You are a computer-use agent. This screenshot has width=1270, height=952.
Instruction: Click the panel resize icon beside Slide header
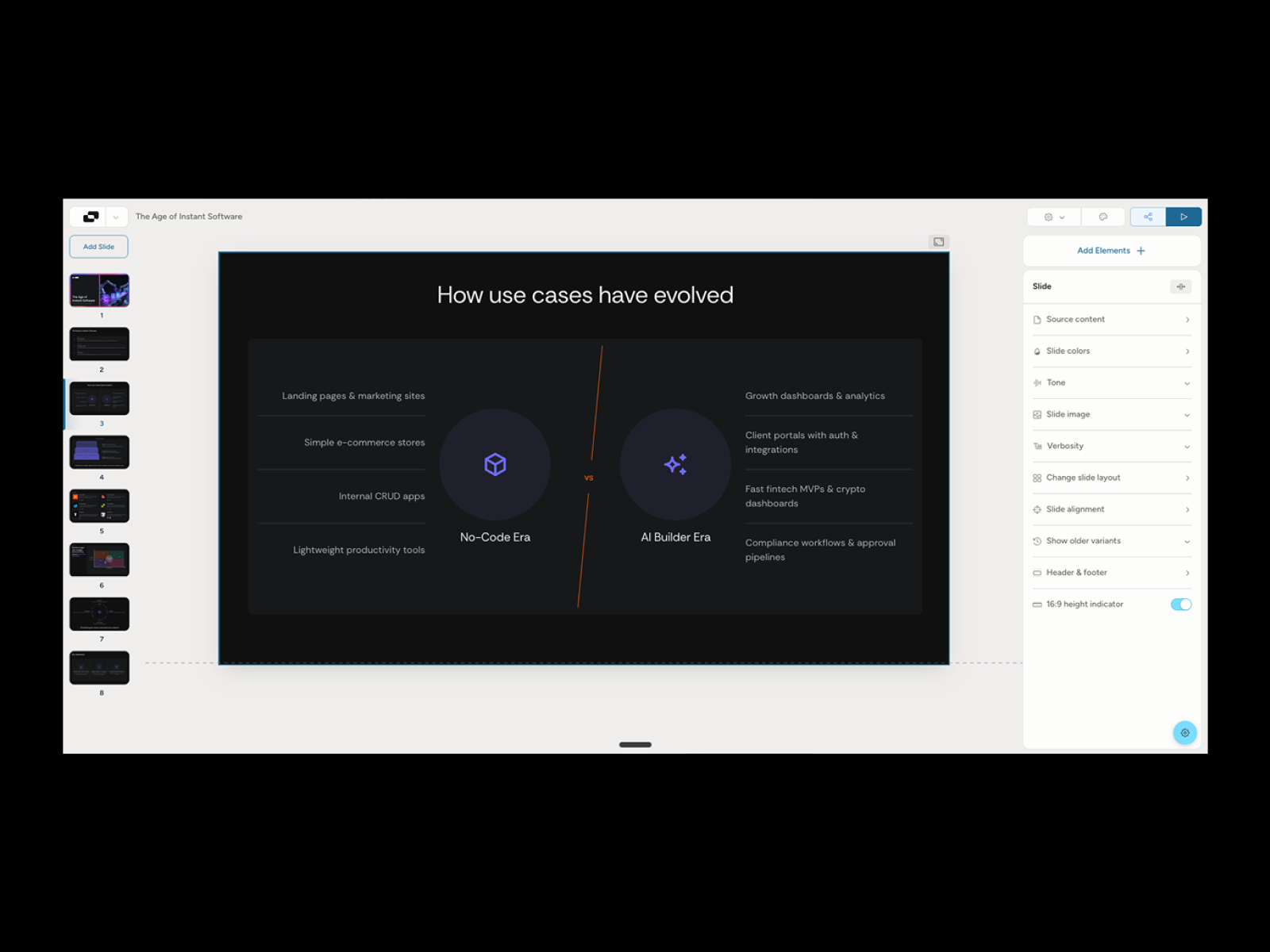(1181, 286)
